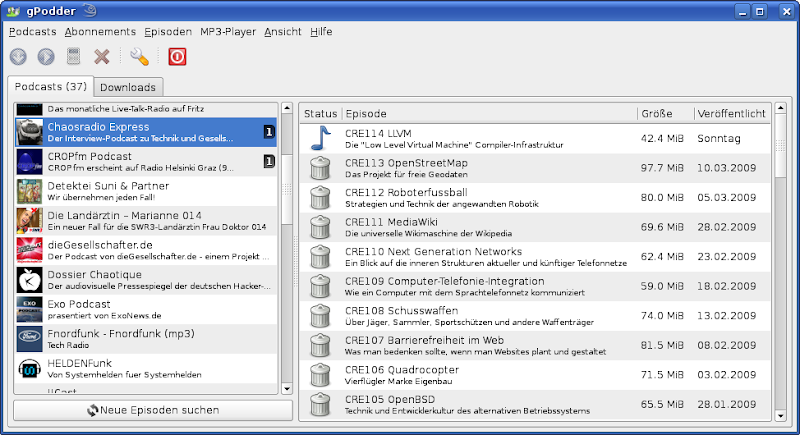Click the Die Landärztin cover image

[x=30, y=221]
